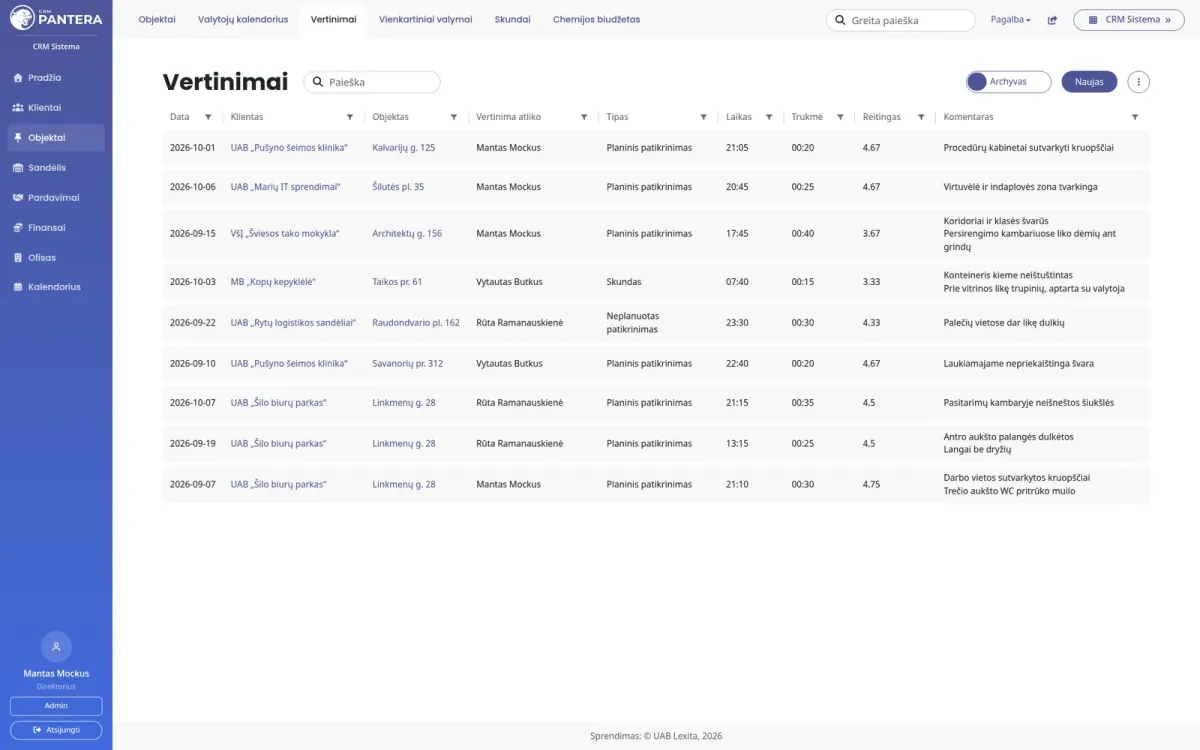Click the external link icon beside Pagalba
Screen dimensions: 1200x750
click(x=1052, y=20)
